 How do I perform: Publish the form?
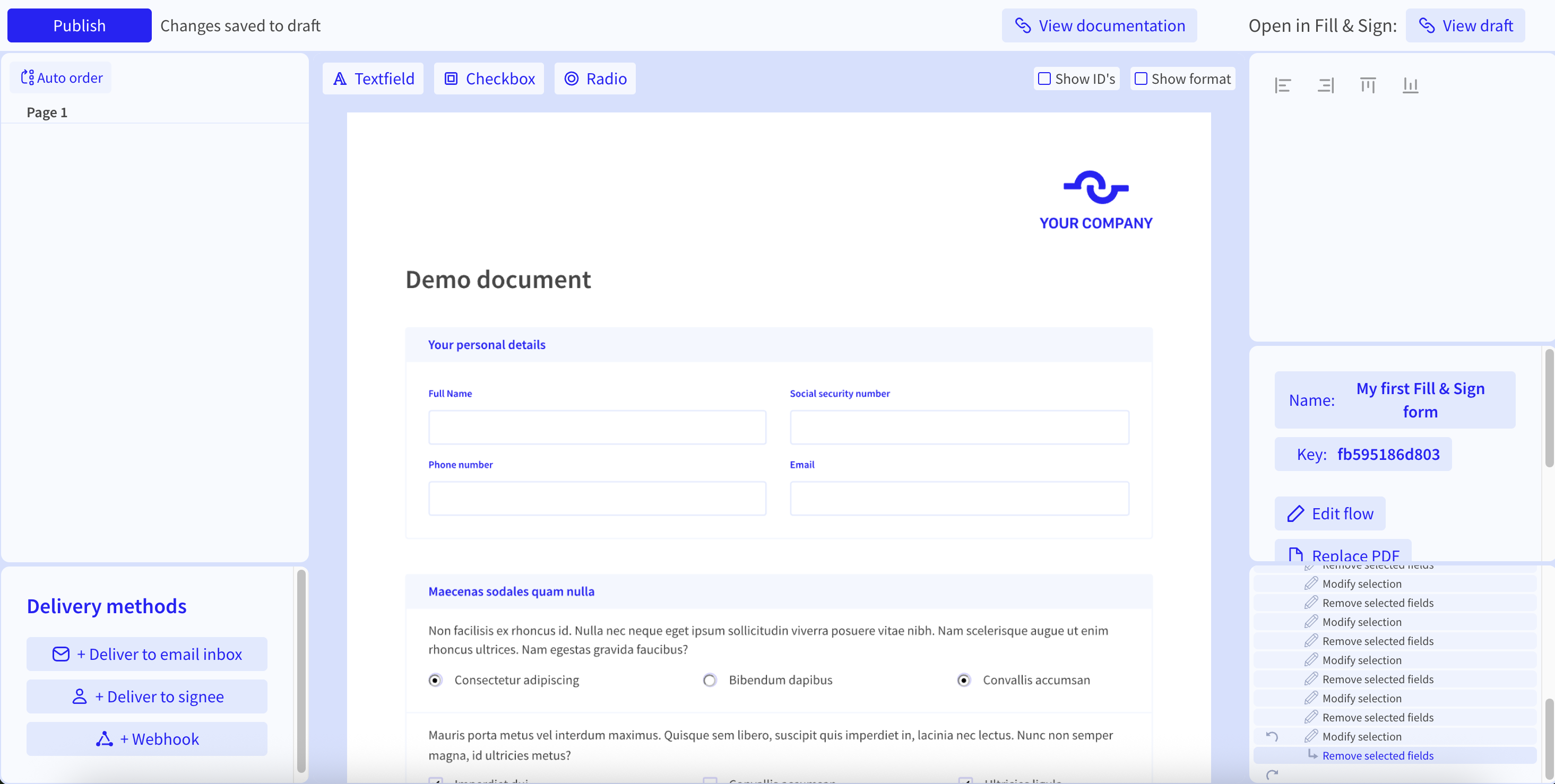[79, 25]
